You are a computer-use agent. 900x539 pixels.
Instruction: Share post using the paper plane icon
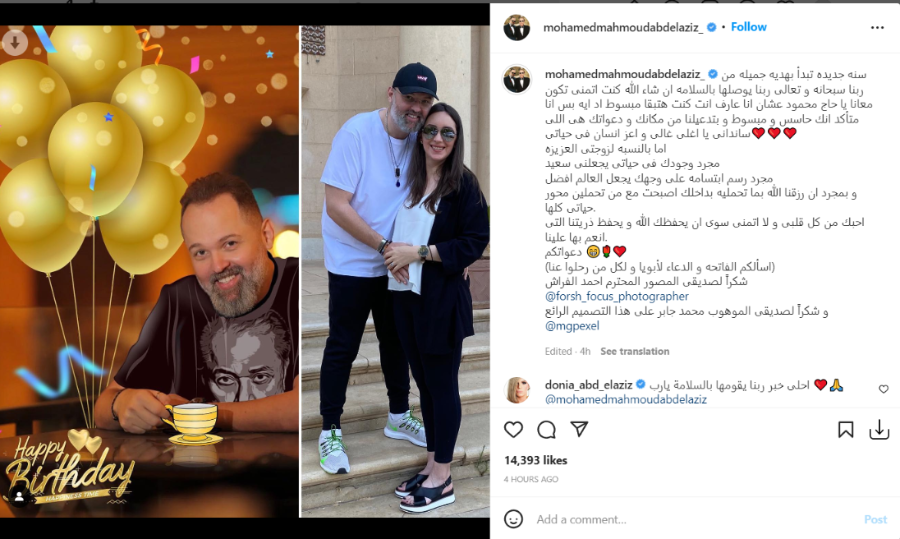coord(580,429)
